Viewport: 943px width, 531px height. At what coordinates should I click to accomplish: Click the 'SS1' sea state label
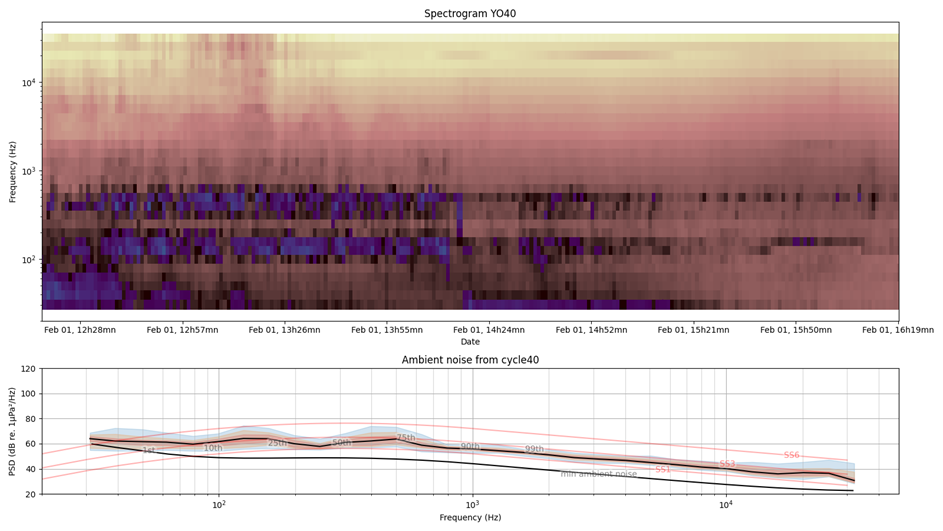tap(663, 469)
